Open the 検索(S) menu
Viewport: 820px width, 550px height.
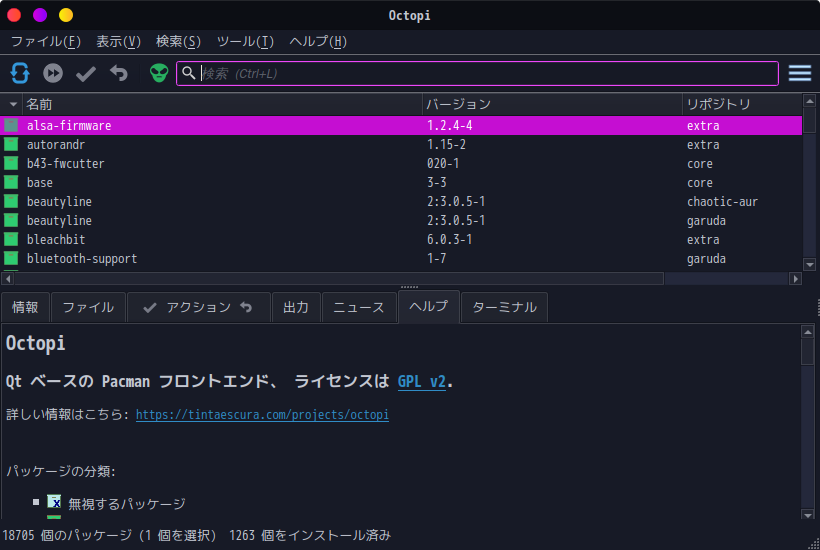click(178, 42)
